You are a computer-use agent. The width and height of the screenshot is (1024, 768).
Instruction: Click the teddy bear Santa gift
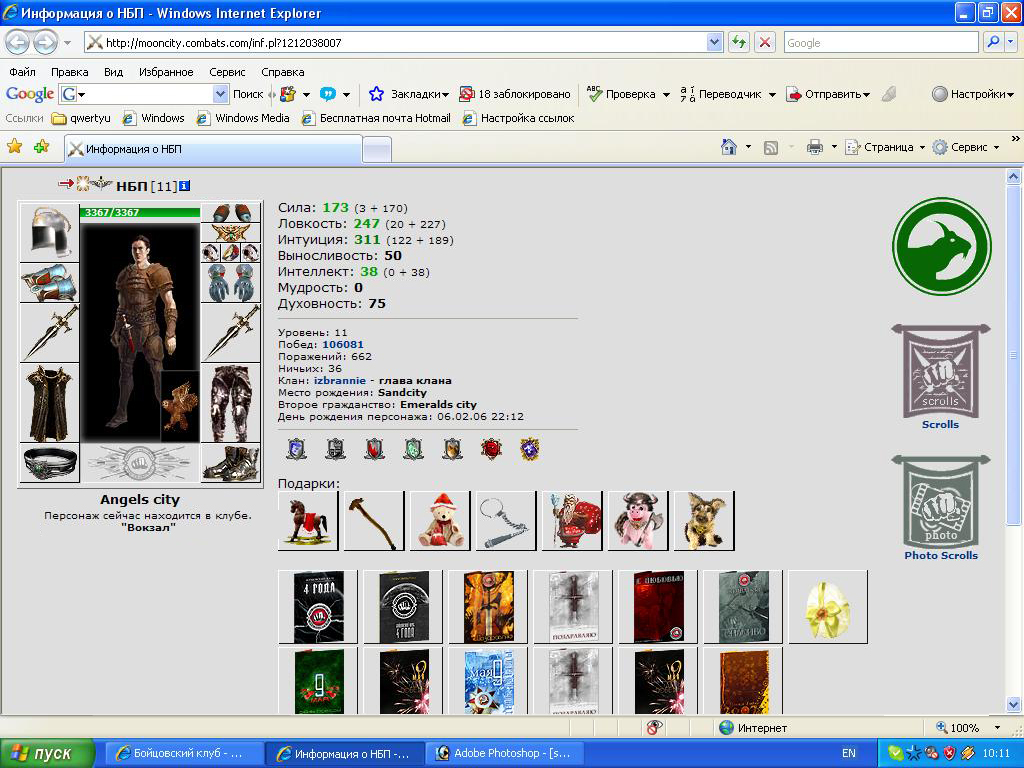point(440,521)
